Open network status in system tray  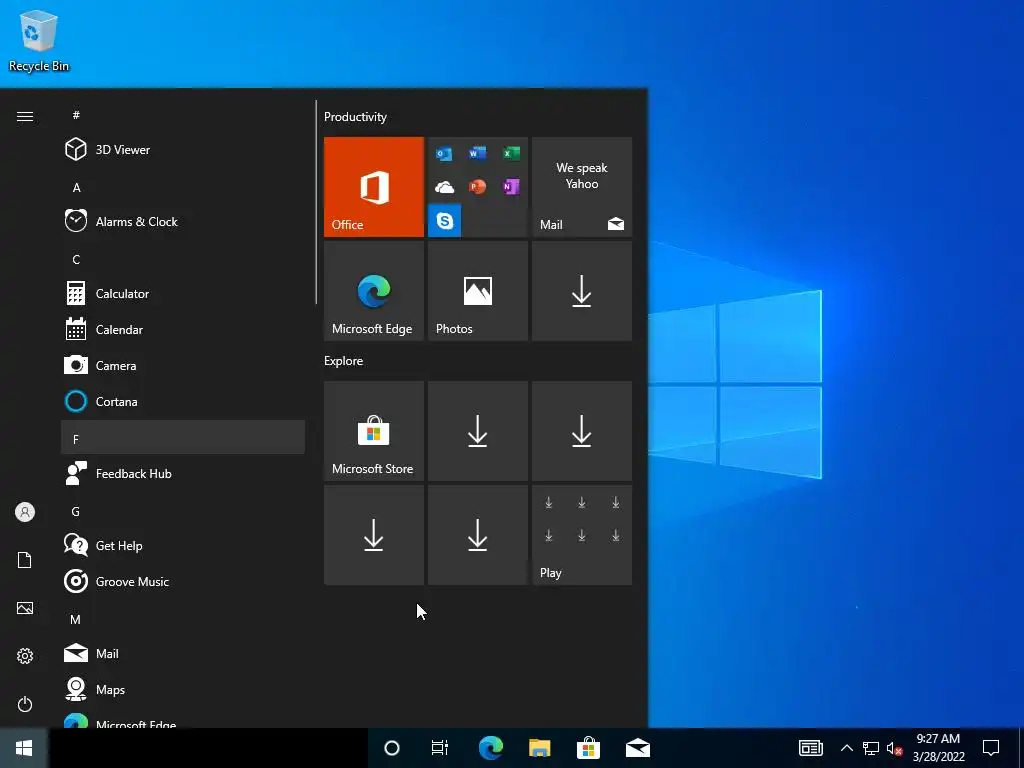pos(871,748)
